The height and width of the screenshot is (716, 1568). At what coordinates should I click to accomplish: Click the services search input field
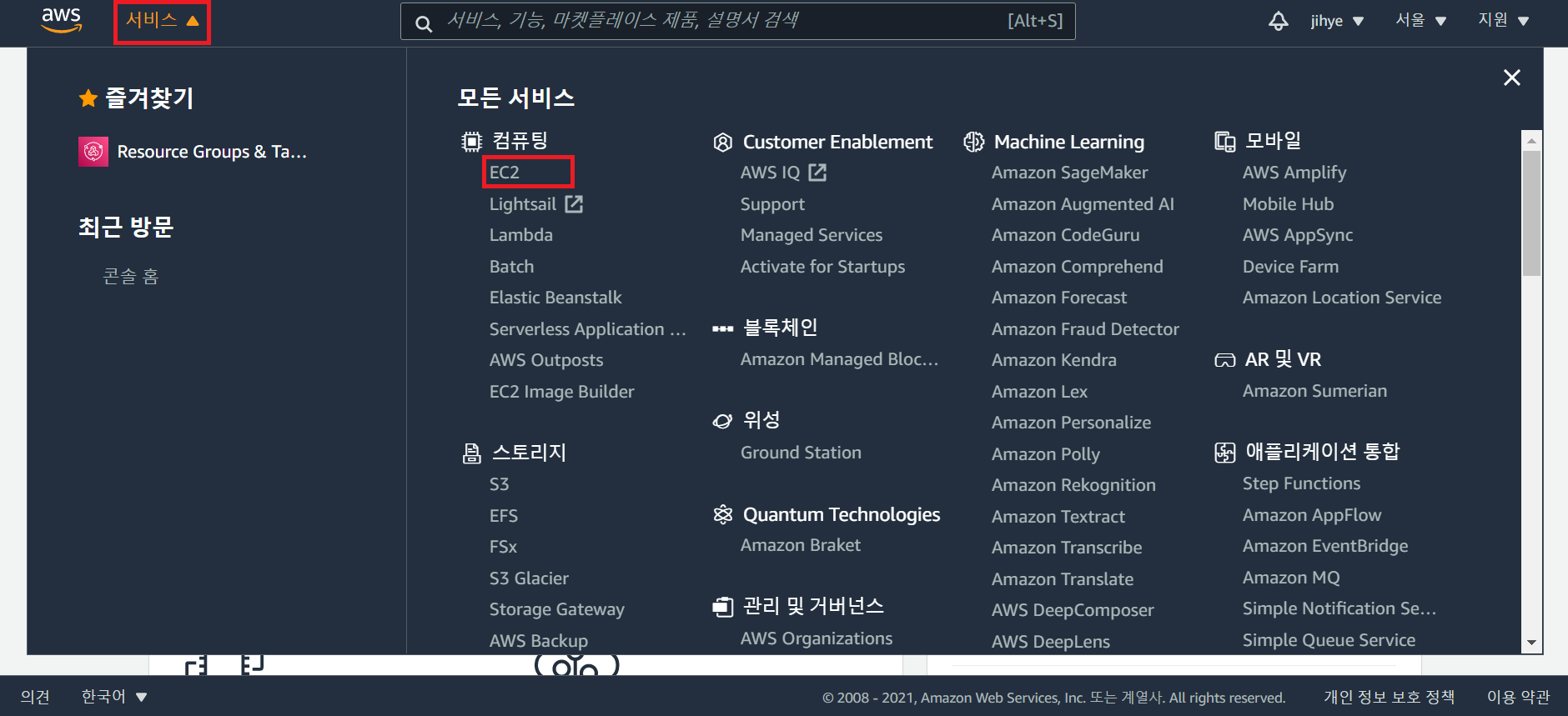738,21
